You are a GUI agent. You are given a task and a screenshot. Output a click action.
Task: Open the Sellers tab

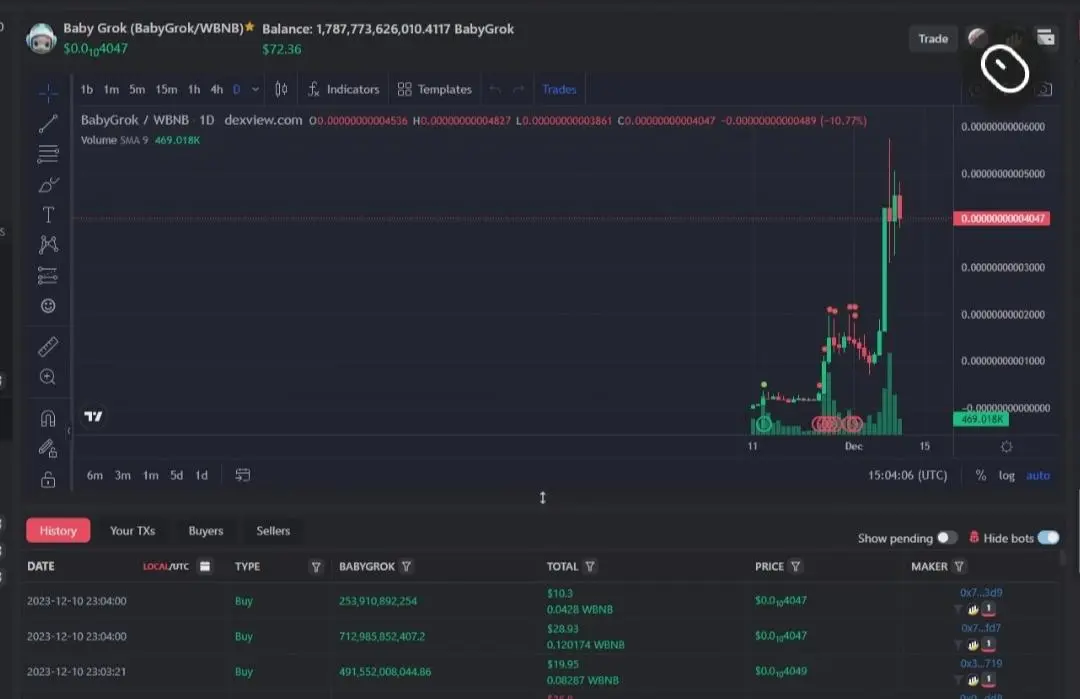point(273,530)
